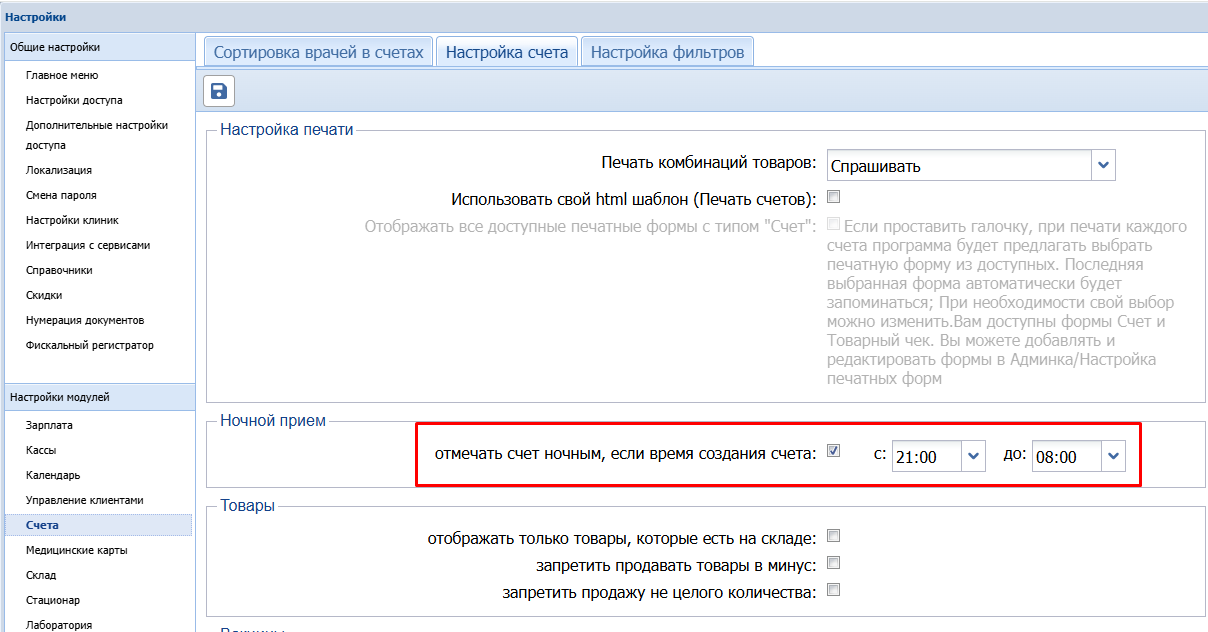Select Кассы module settings
This screenshot has width=1208, height=632.
41,450
